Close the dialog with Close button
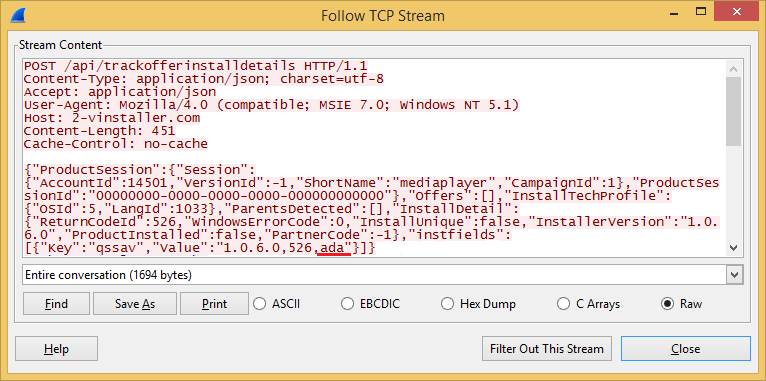 [685, 349]
